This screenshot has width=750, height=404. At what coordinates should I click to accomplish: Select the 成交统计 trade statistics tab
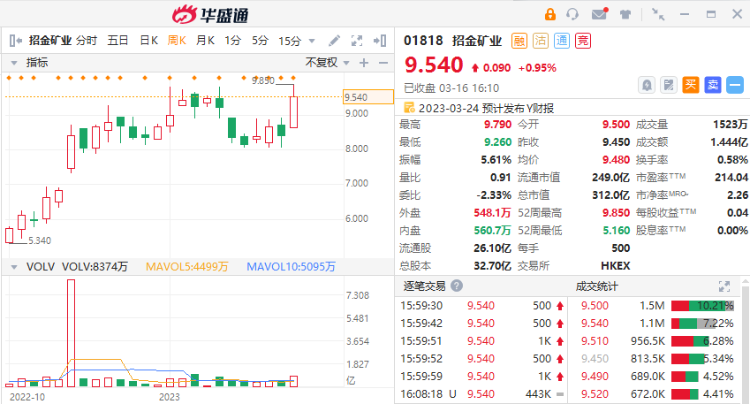coord(596,286)
